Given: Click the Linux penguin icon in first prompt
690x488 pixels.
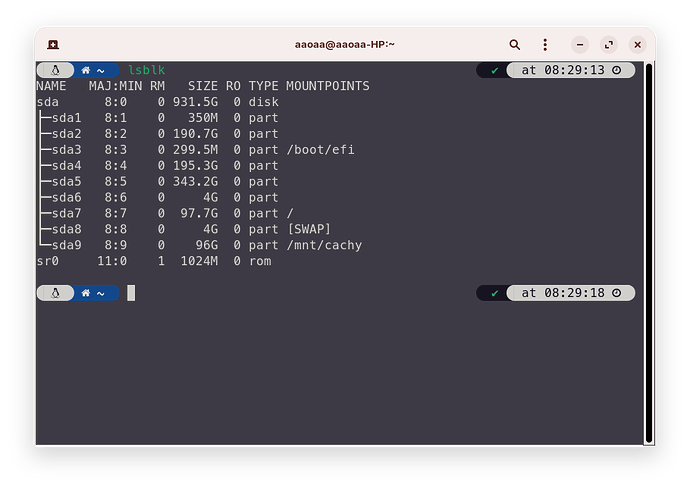Looking at the screenshot, I should [55, 70].
